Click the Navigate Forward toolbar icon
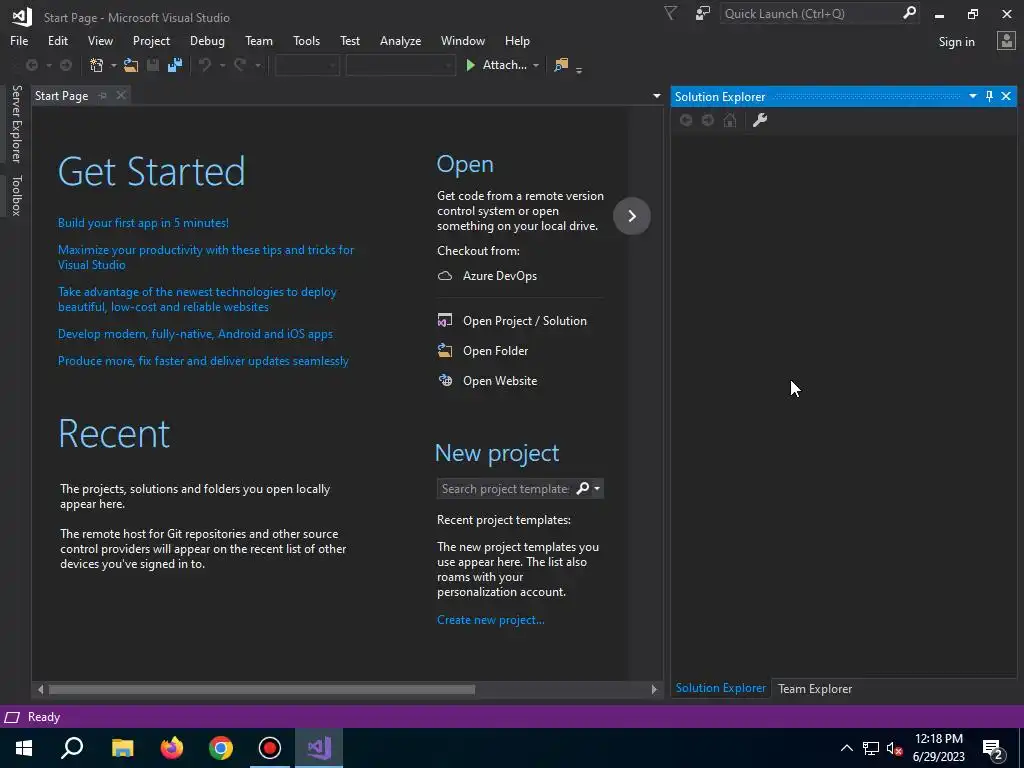This screenshot has width=1024, height=768. 66,65
